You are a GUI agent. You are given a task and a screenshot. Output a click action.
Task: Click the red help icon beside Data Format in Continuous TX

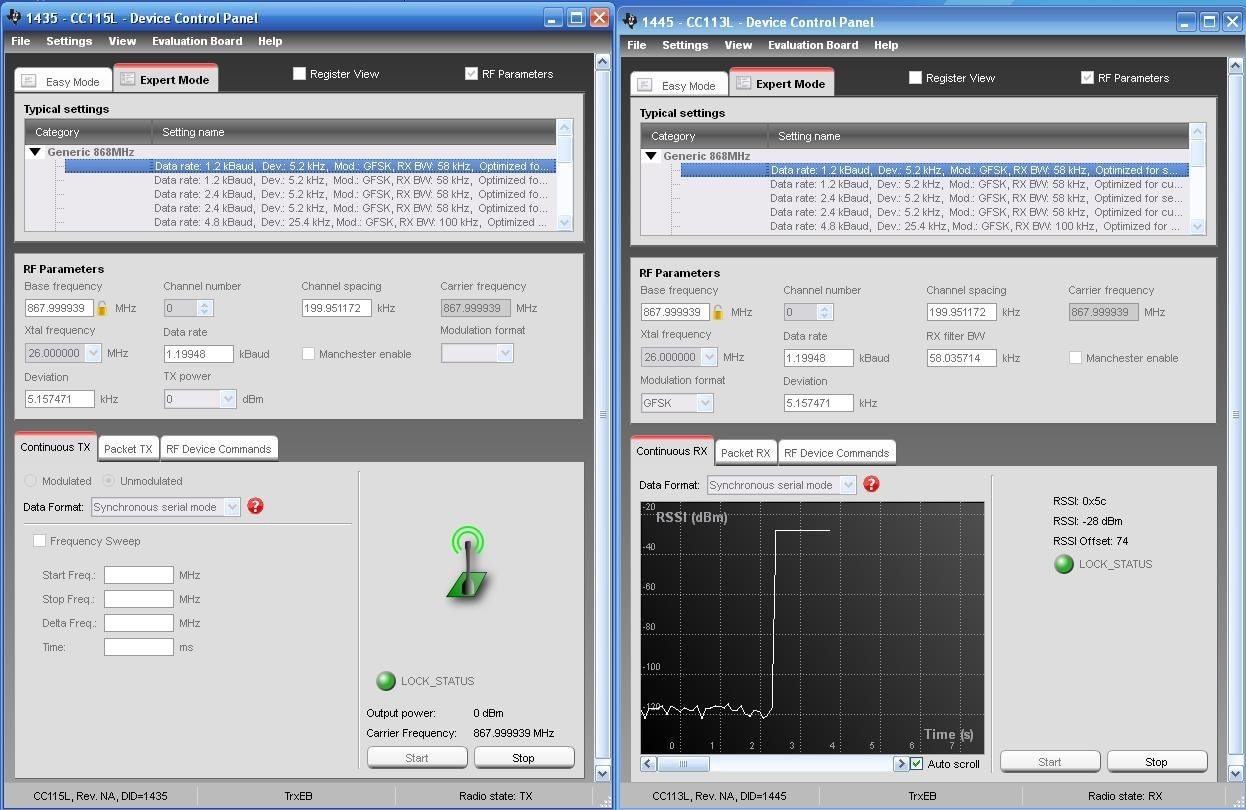coord(255,506)
